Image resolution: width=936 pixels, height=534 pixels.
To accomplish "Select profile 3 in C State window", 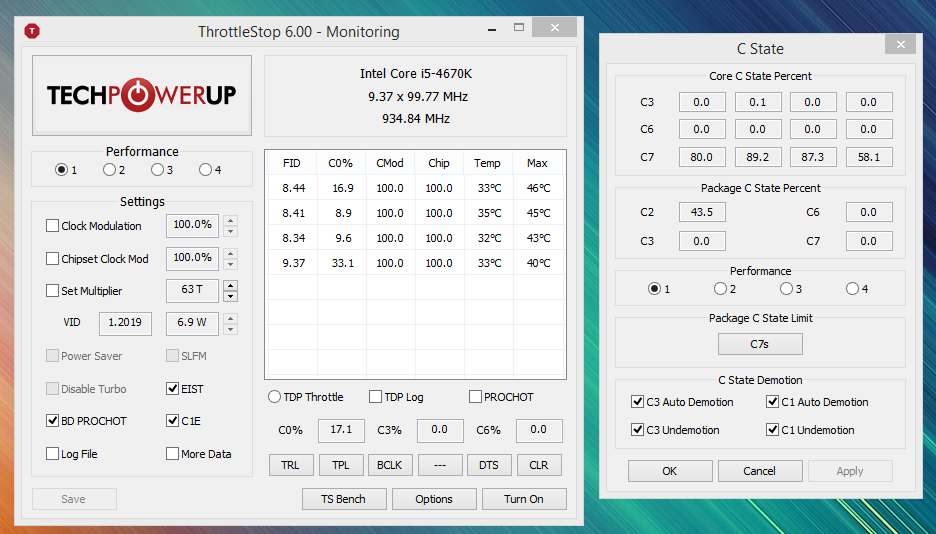I will [x=786, y=289].
